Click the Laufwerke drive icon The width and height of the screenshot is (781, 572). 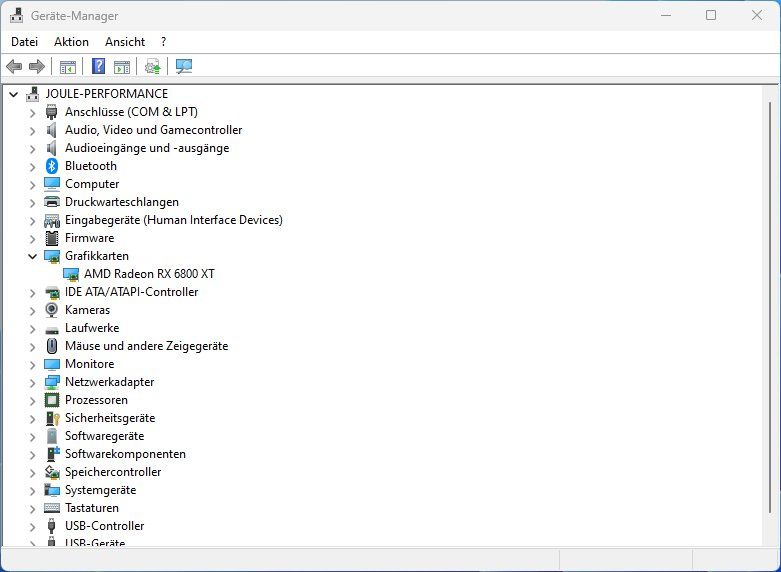[52, 329]
